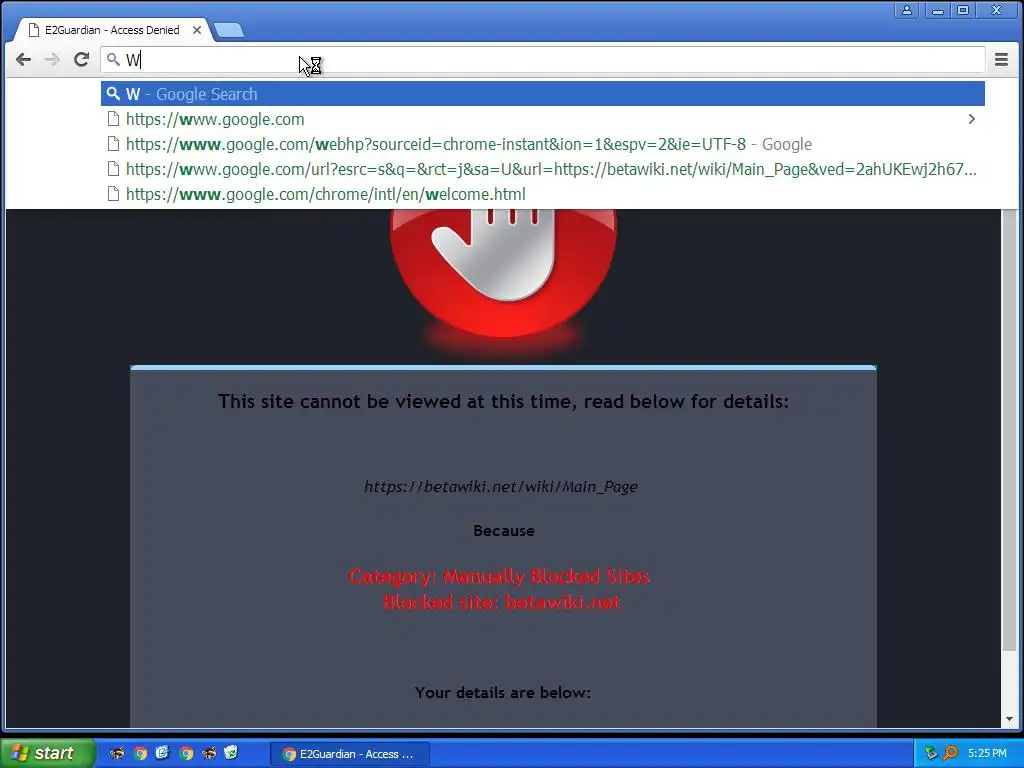This screenshot has width=1024, height=768.
Task: Choose the 'W - Google Search' suggestion
Action: point(543,94)
